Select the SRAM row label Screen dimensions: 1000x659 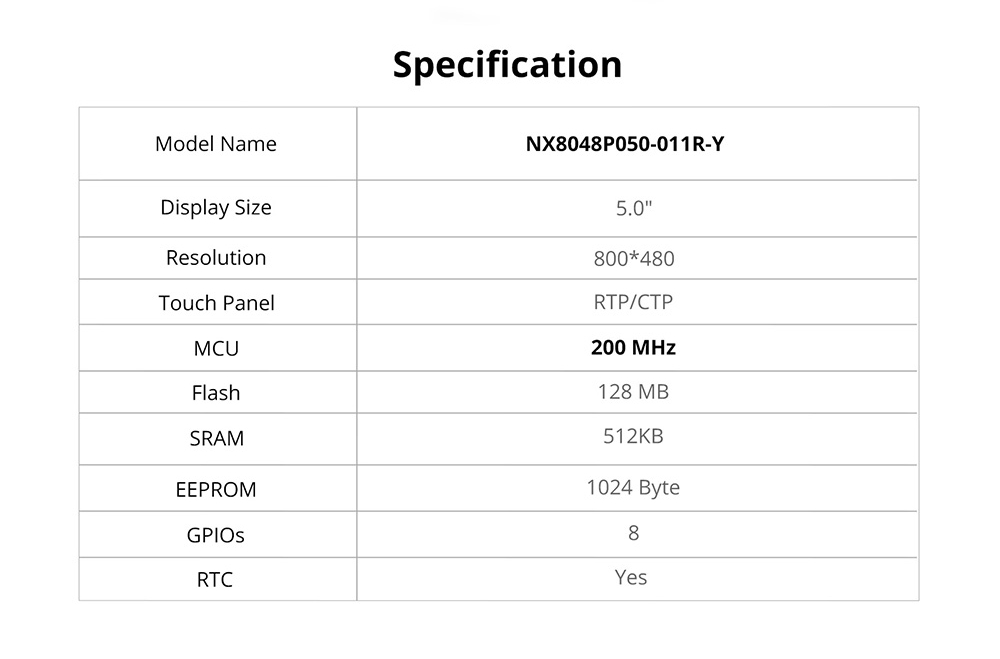click(x=216, y=438)
